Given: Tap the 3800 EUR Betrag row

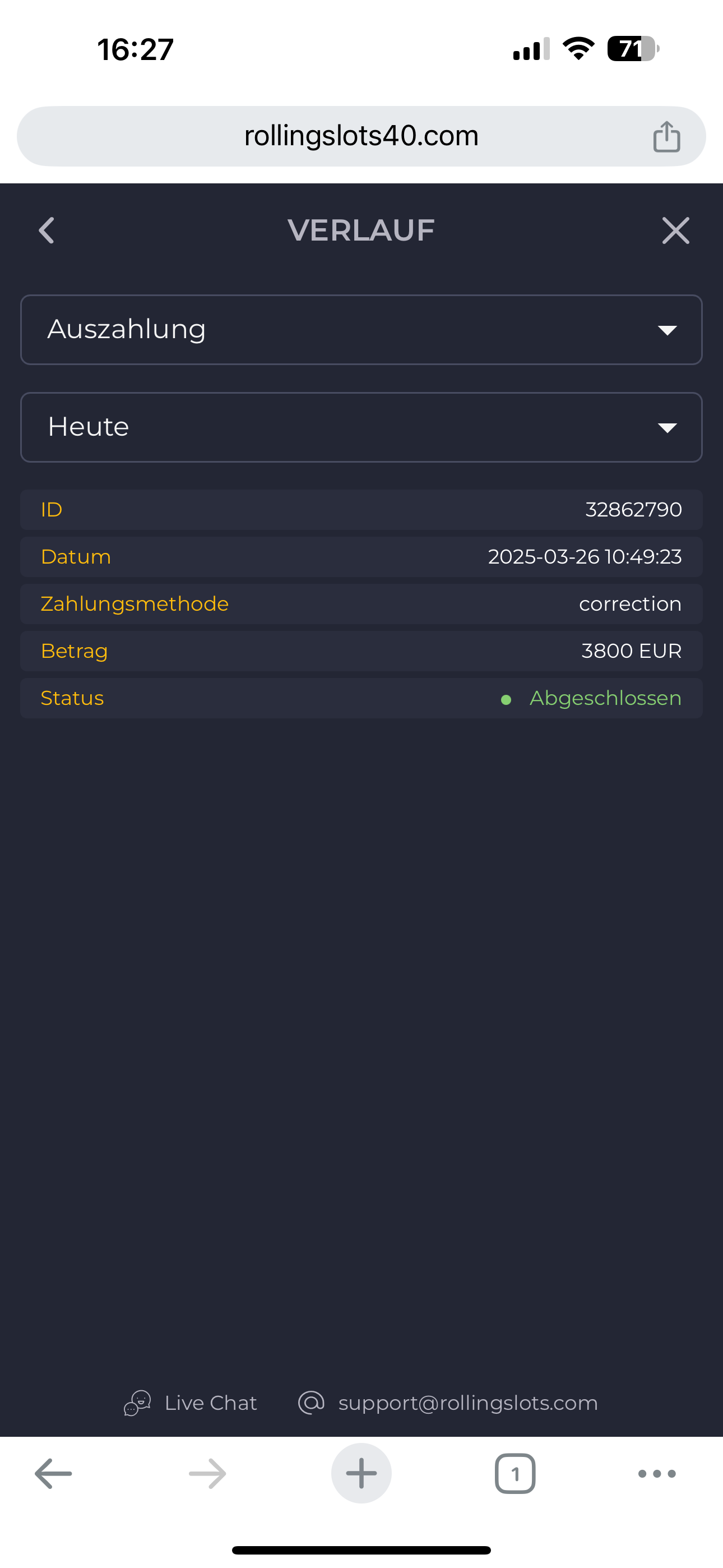Looking at the screenshot, I should 361,651.
